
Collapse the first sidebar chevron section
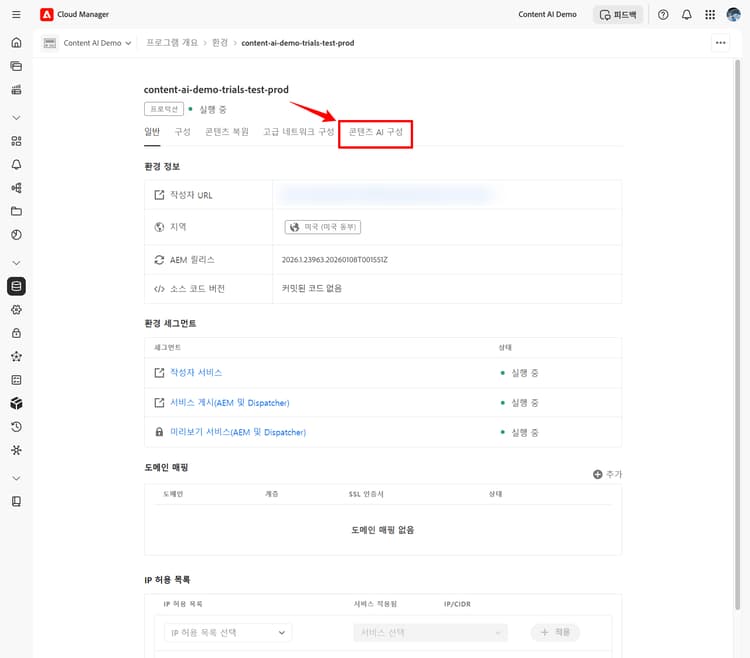pyautogui.click(x=16, y=118)
